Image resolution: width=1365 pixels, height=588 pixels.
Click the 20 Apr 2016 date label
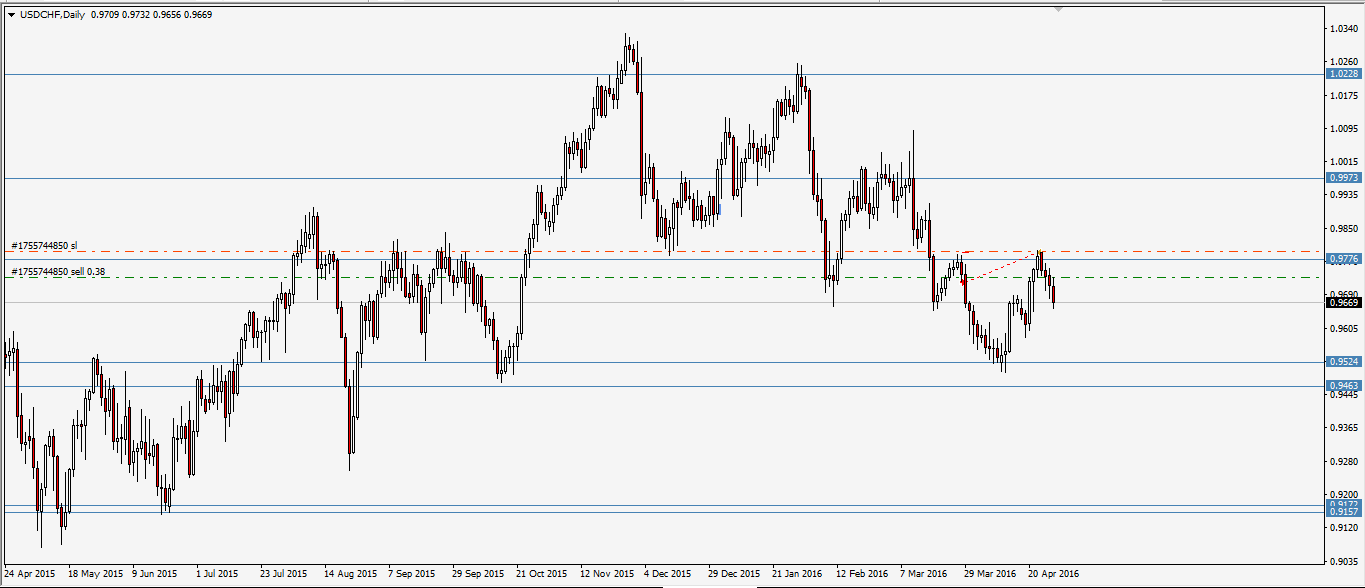tap(1054, 574)
